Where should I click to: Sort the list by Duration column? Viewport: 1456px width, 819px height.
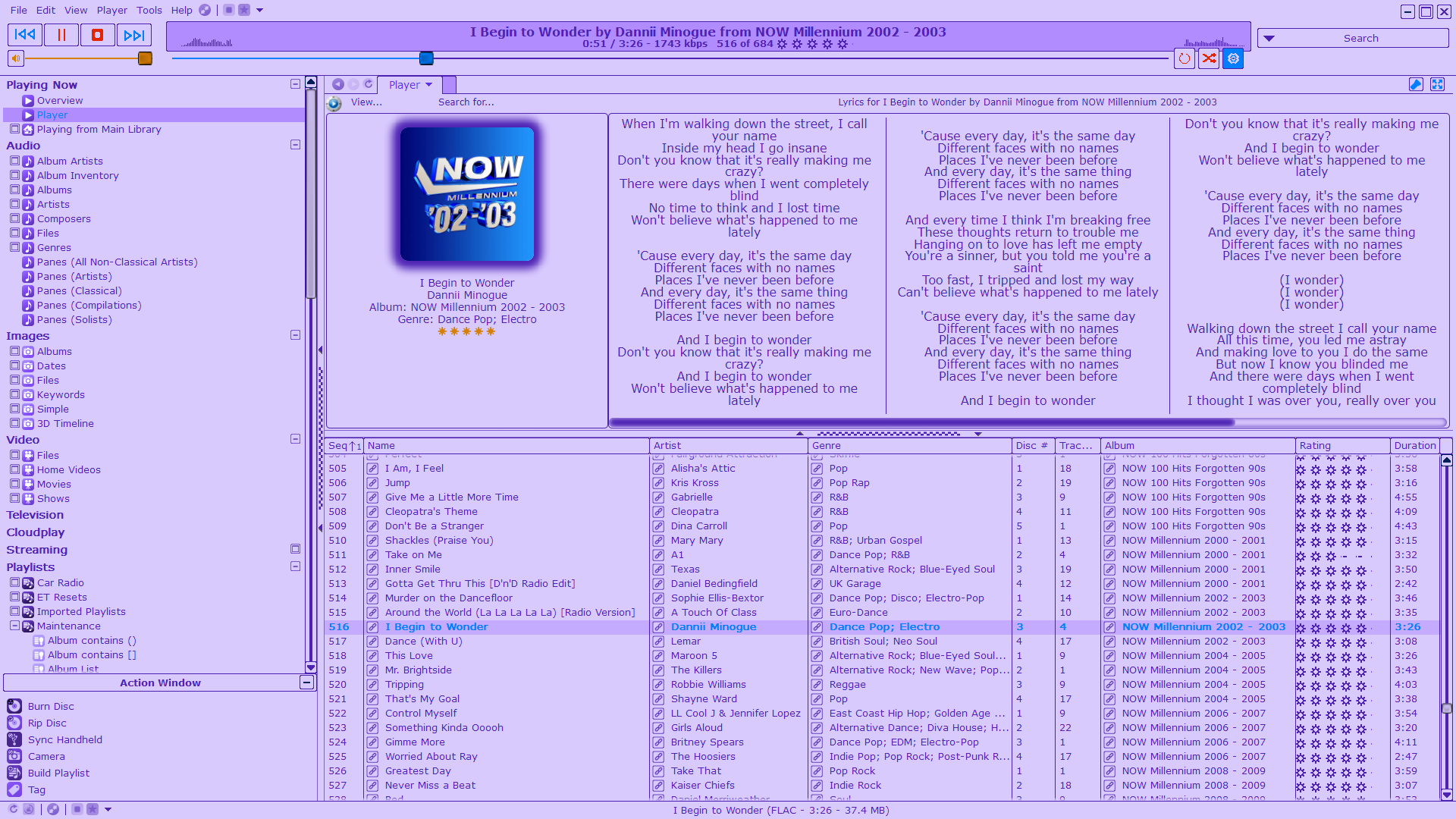point(1414,446)
